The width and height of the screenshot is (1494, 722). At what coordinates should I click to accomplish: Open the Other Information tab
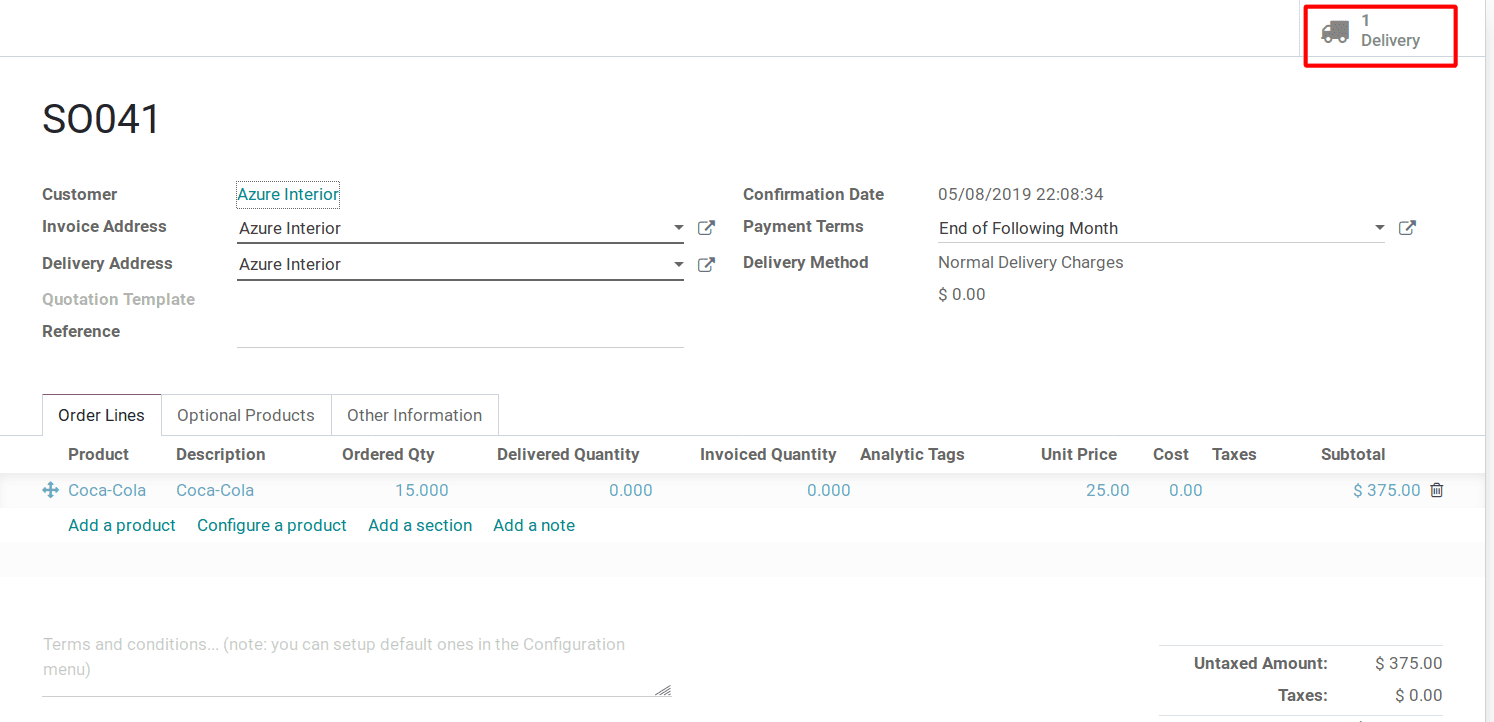[x=414, y=415]
